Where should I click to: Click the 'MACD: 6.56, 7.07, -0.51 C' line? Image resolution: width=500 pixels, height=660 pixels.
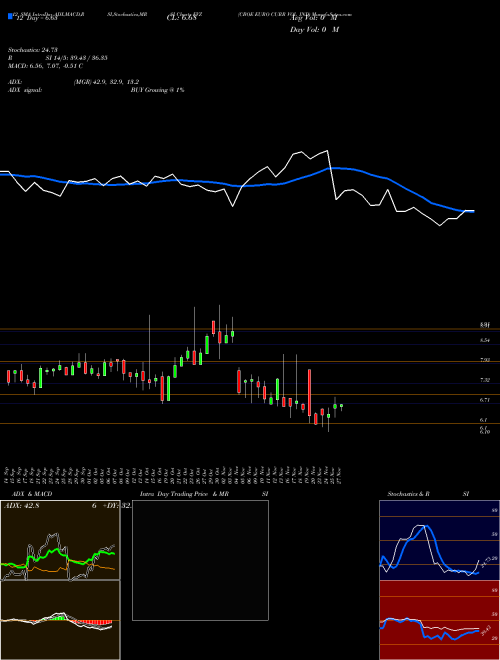[45, 66]
